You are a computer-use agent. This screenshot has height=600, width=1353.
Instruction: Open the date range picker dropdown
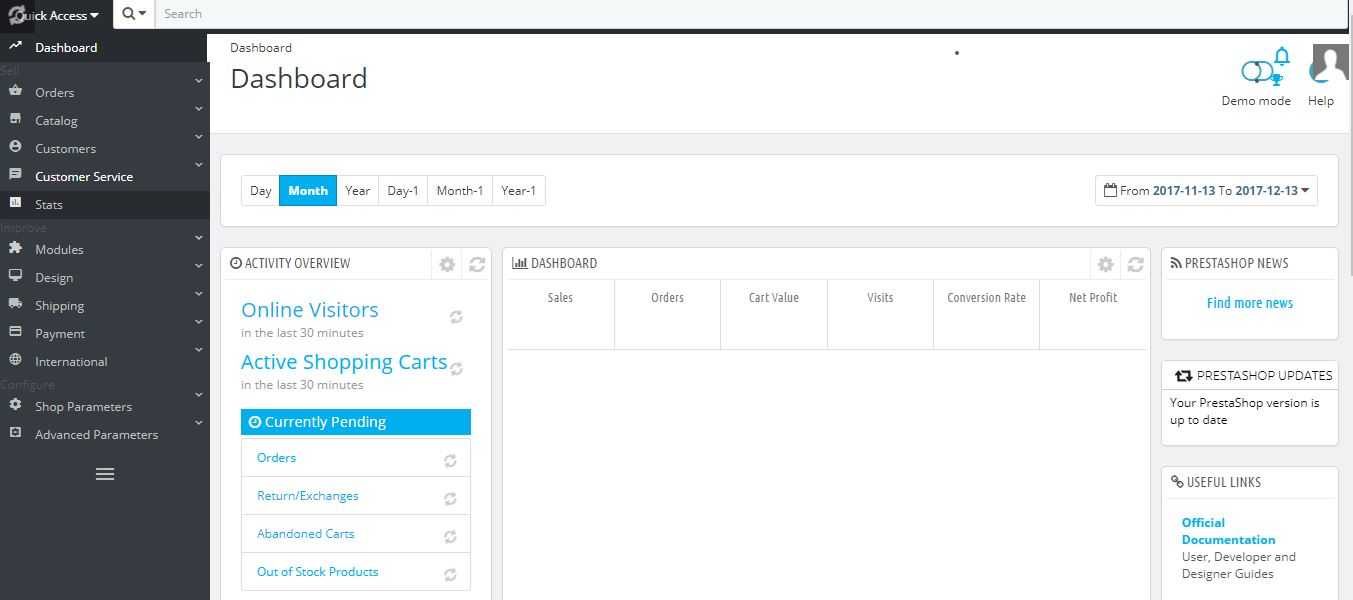[x=1206, y=190]
